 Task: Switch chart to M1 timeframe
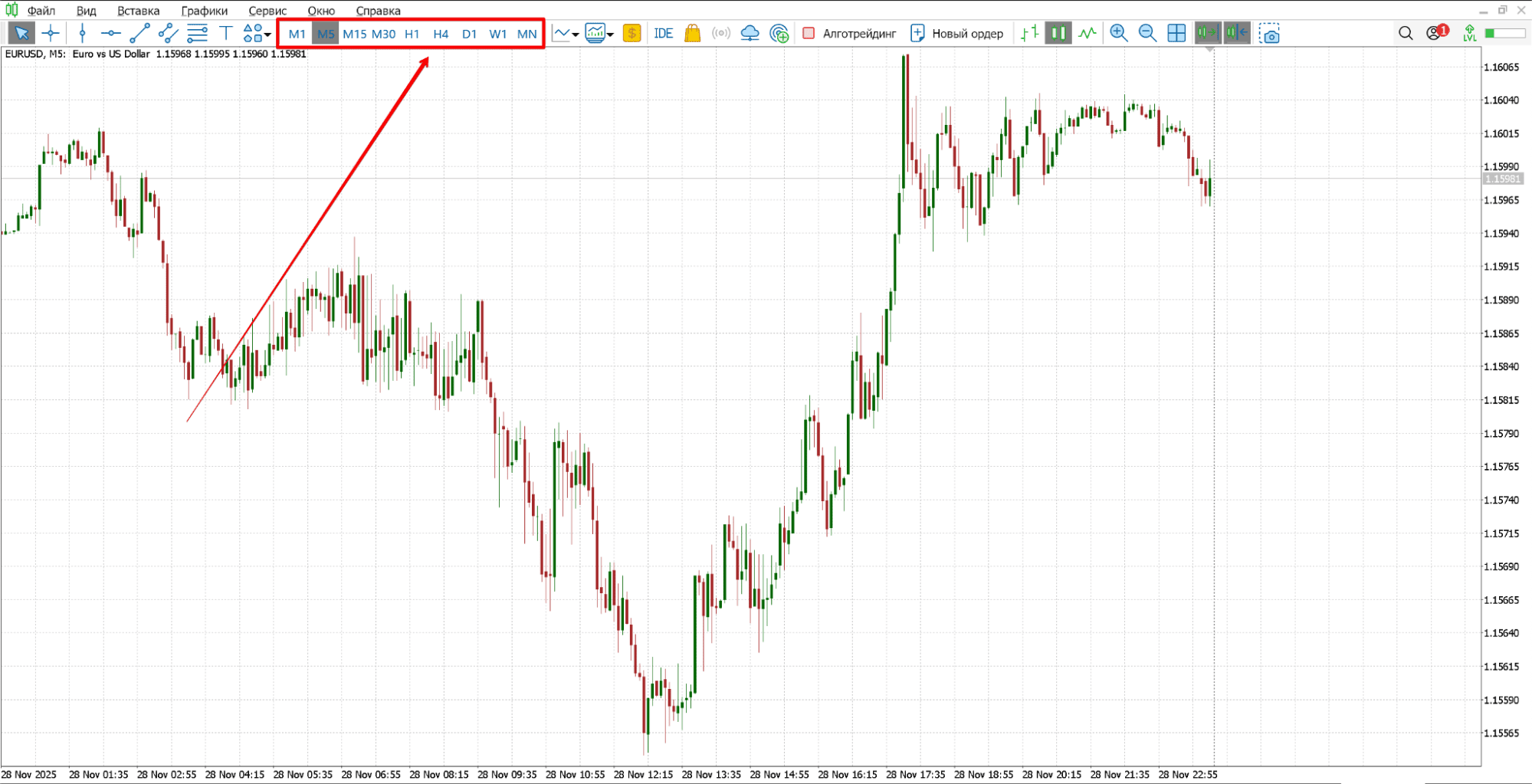(x=297, y=34)
